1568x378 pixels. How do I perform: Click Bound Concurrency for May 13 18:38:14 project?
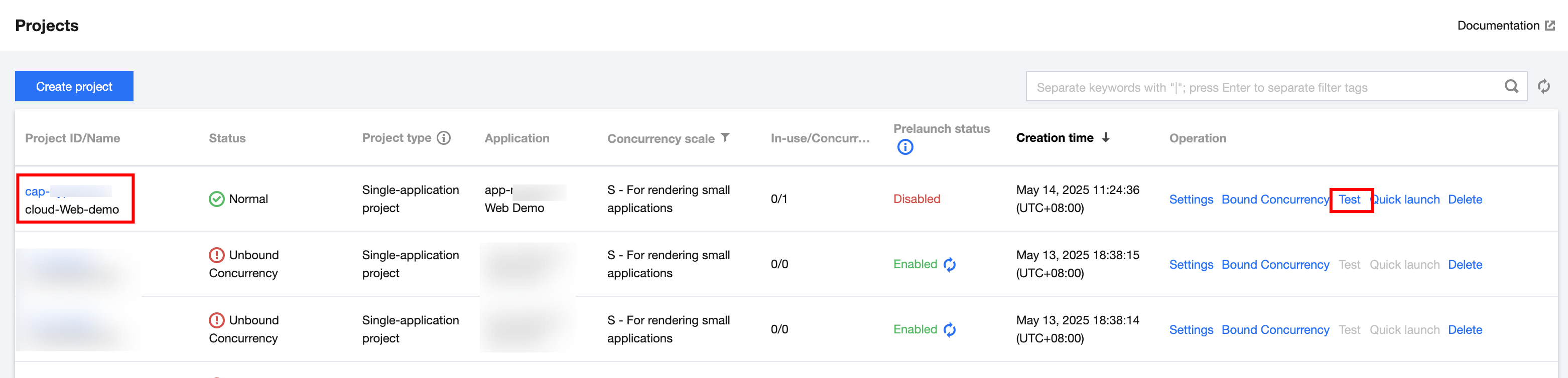point(1274,329)
